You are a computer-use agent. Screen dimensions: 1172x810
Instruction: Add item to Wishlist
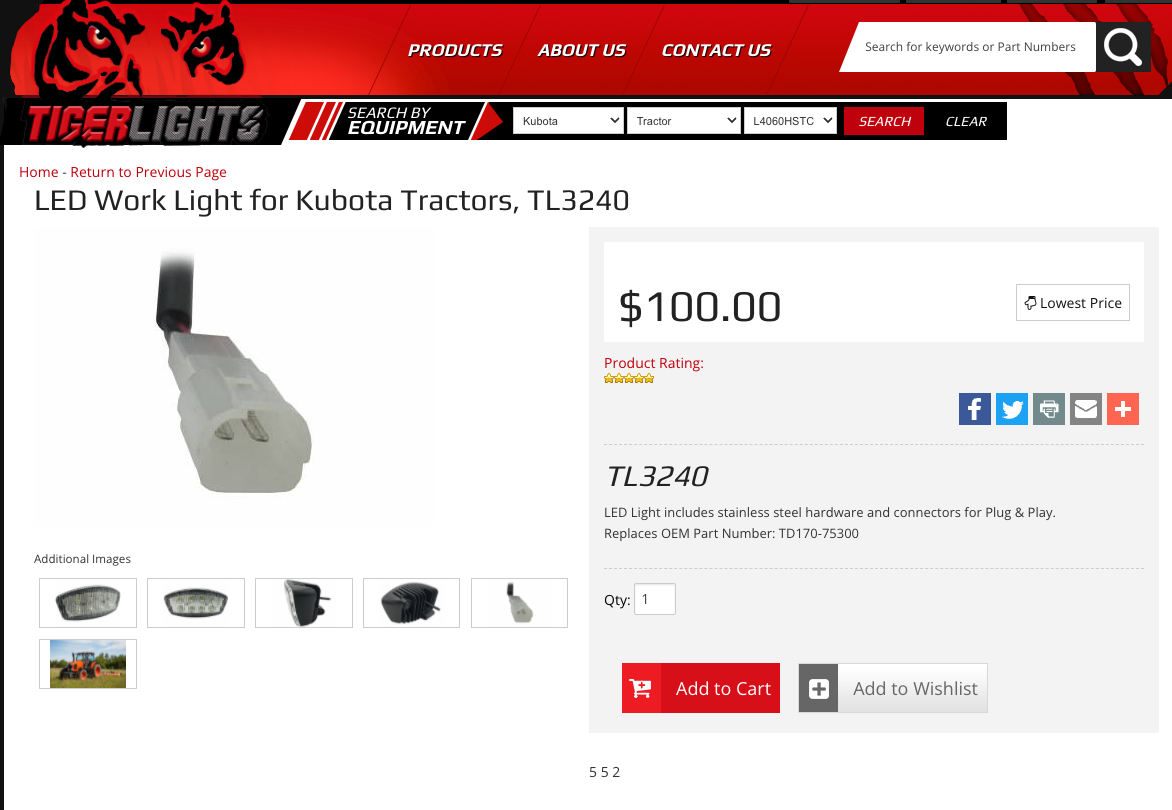[x=892, y=688]
